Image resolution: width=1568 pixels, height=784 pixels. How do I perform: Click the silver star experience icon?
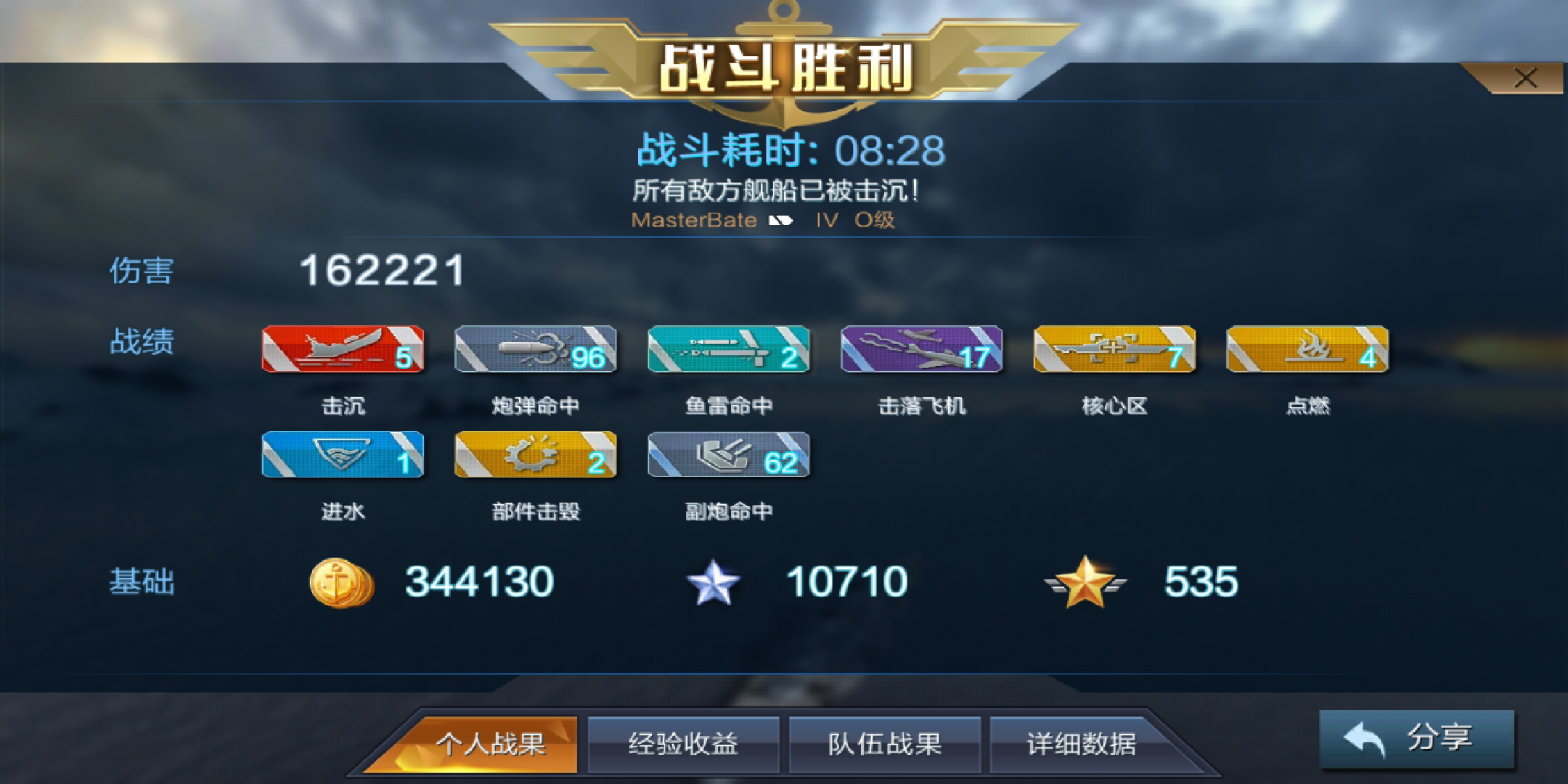pos(714,583)
